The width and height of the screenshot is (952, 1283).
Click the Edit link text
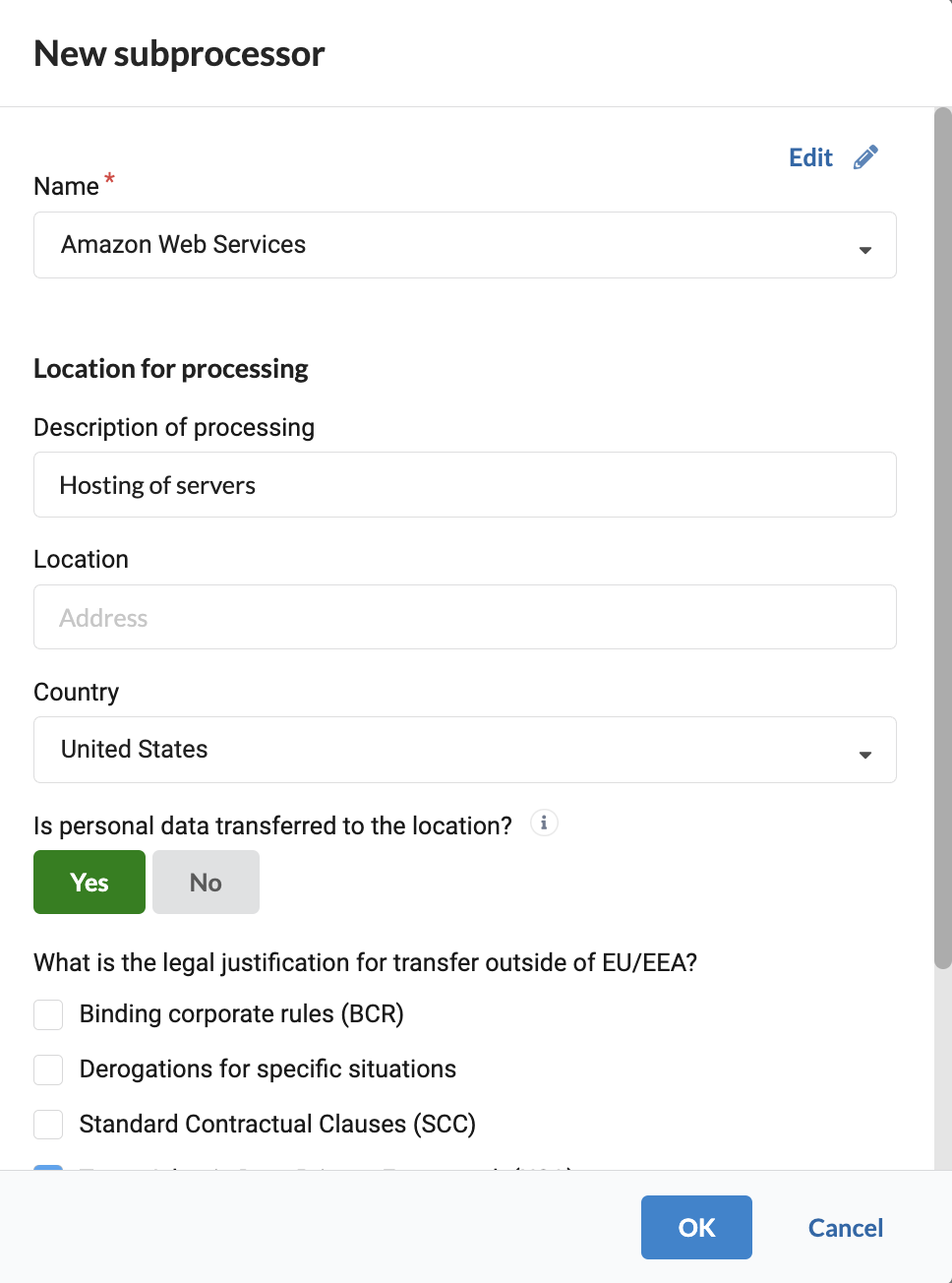[x=810, y=157]
